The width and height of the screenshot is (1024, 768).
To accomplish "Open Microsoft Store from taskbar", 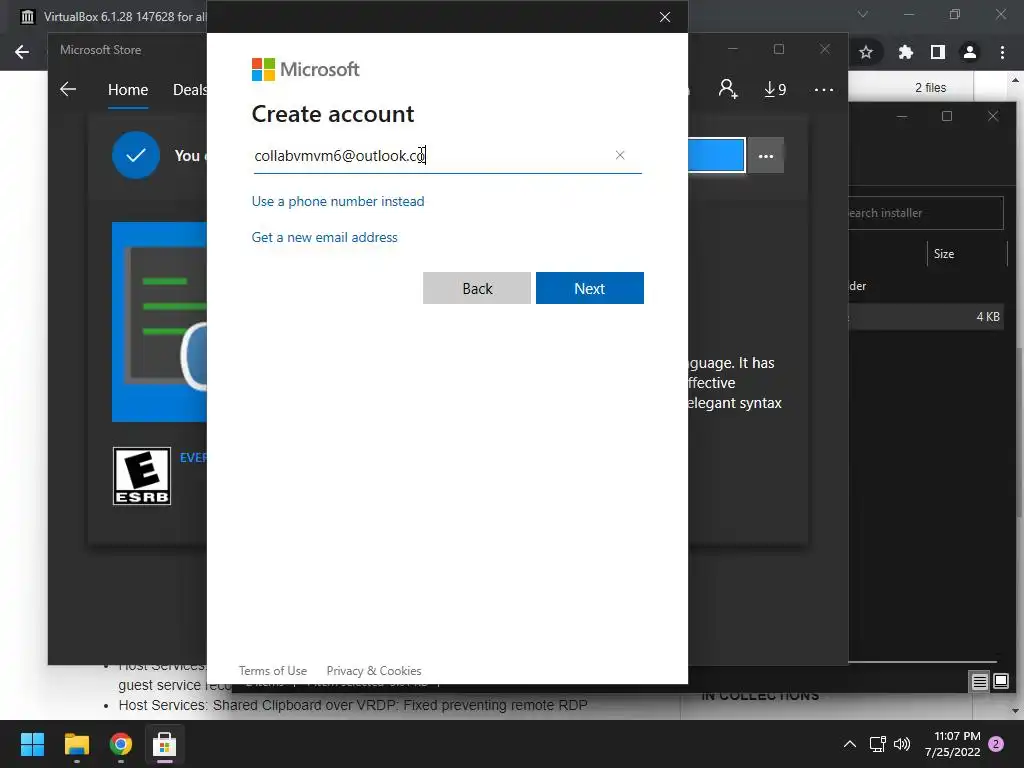I will (x=165, y=744).
